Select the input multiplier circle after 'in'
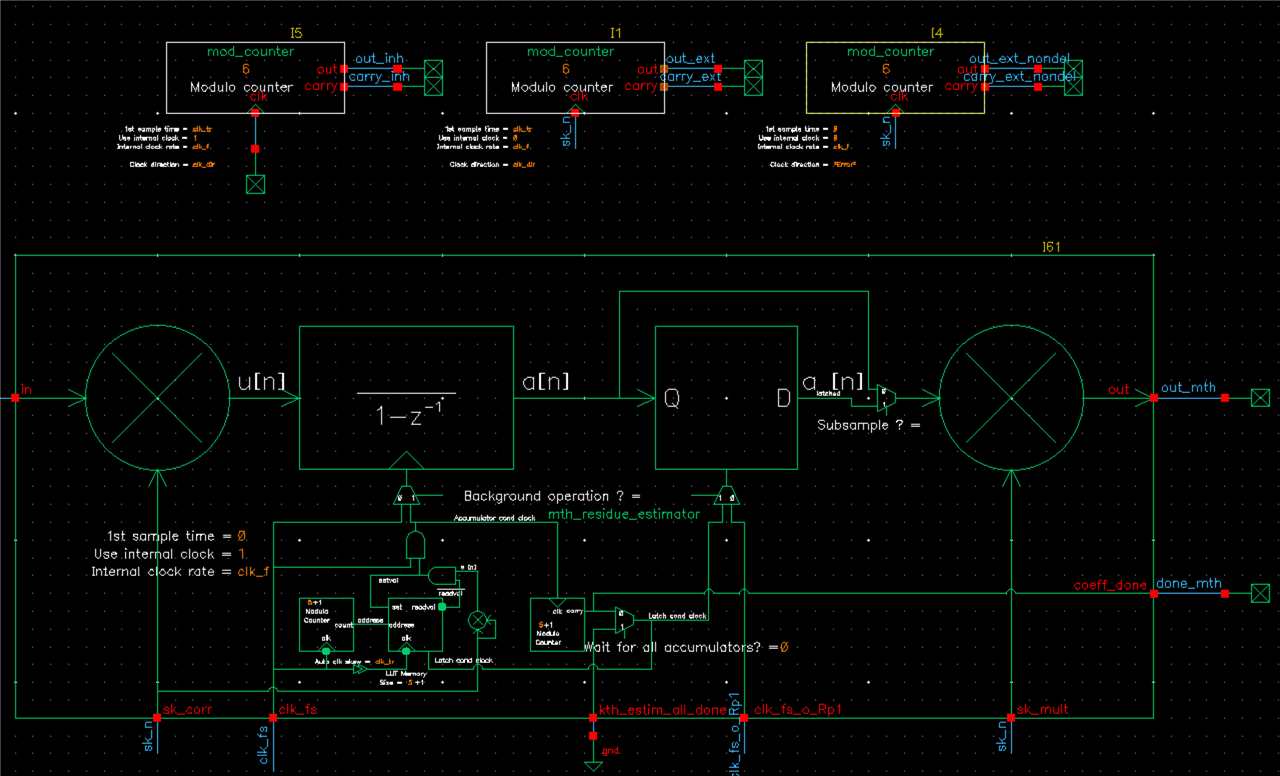The height and width of the screenshot is (776, 1280). (158, 398)
